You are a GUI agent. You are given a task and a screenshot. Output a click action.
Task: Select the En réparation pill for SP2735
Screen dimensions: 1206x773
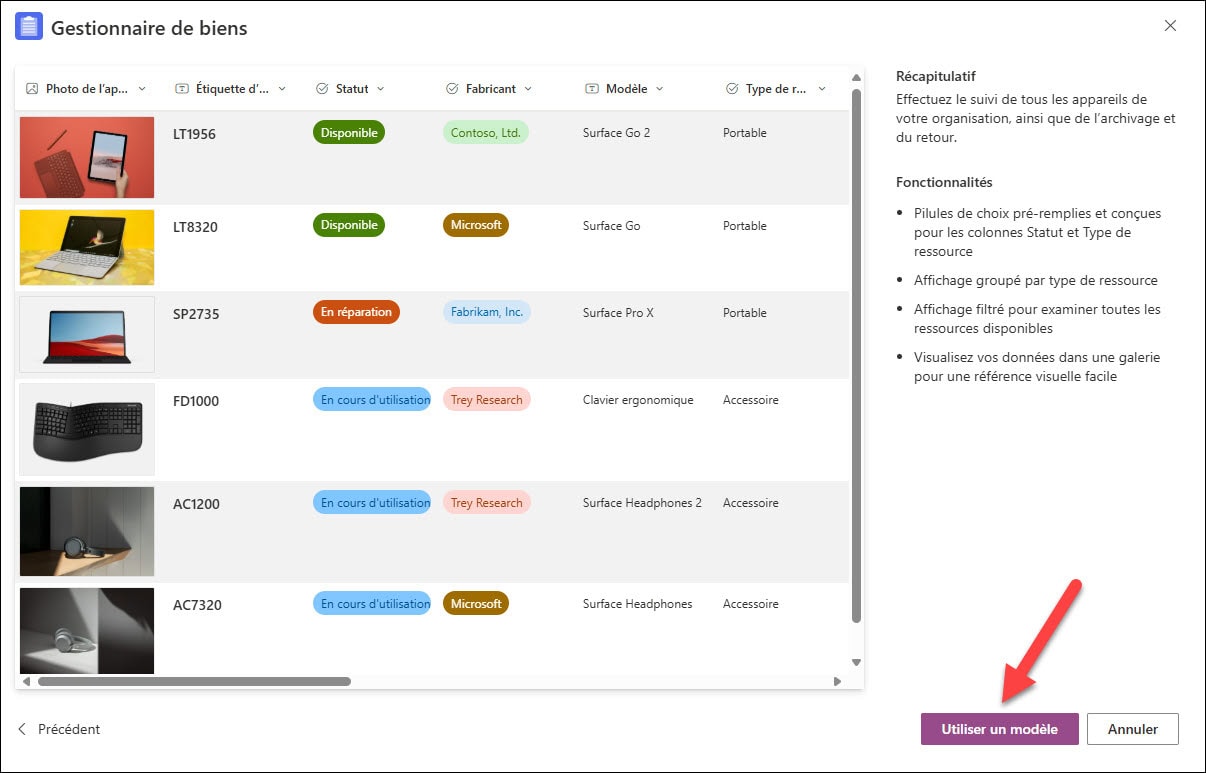point(356,311)
